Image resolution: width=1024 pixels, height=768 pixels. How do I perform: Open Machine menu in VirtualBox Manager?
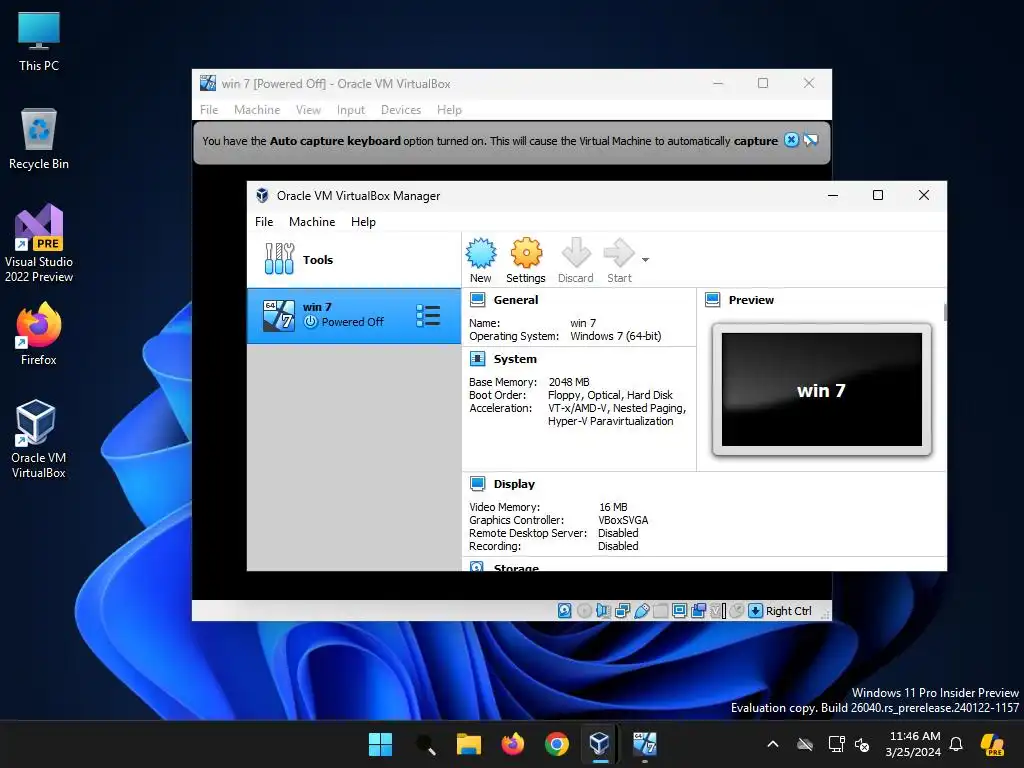[312, 221]
